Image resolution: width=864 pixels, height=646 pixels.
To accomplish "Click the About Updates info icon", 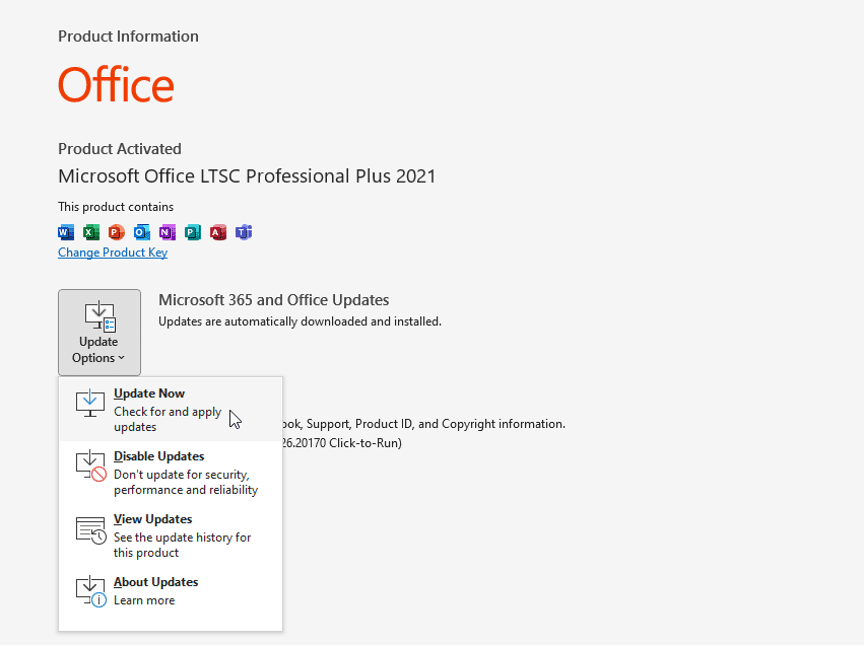I will (x=91, y=591).
